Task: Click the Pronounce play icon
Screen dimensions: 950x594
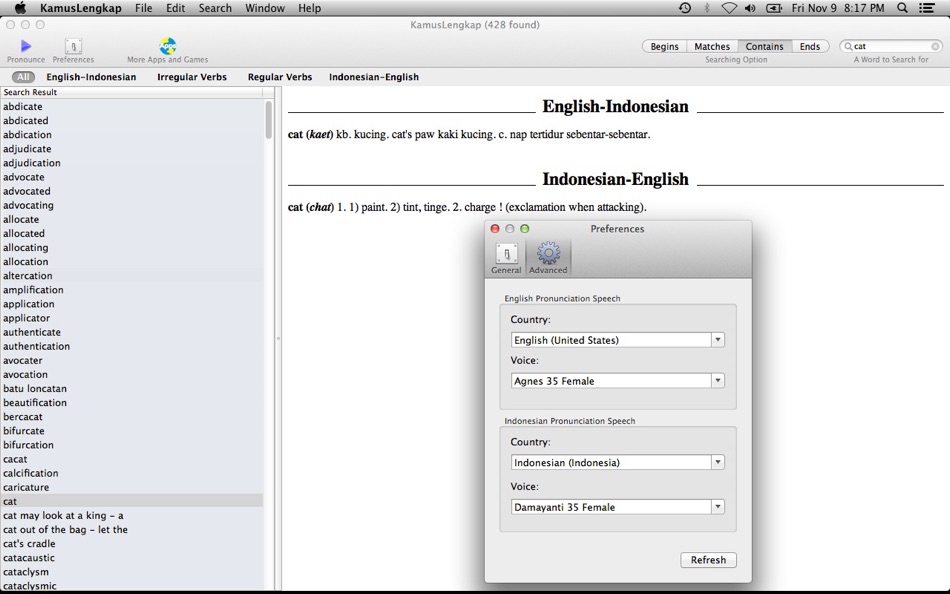Action: click(23, 44)
